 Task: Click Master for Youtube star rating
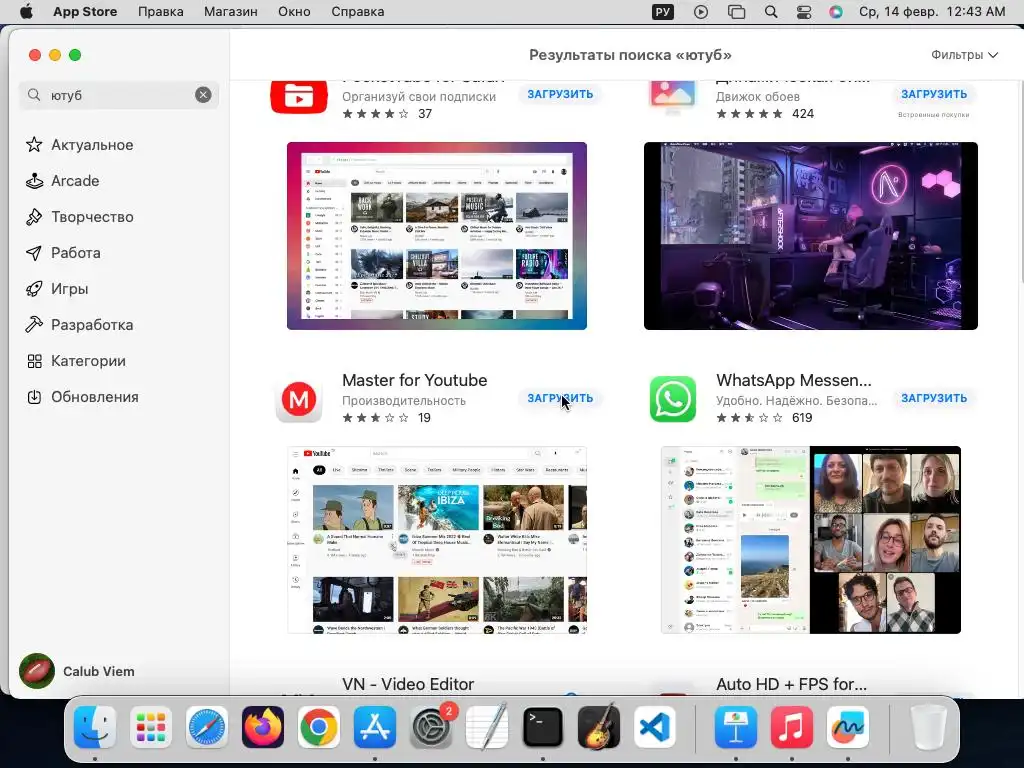[x=376, y=418]
